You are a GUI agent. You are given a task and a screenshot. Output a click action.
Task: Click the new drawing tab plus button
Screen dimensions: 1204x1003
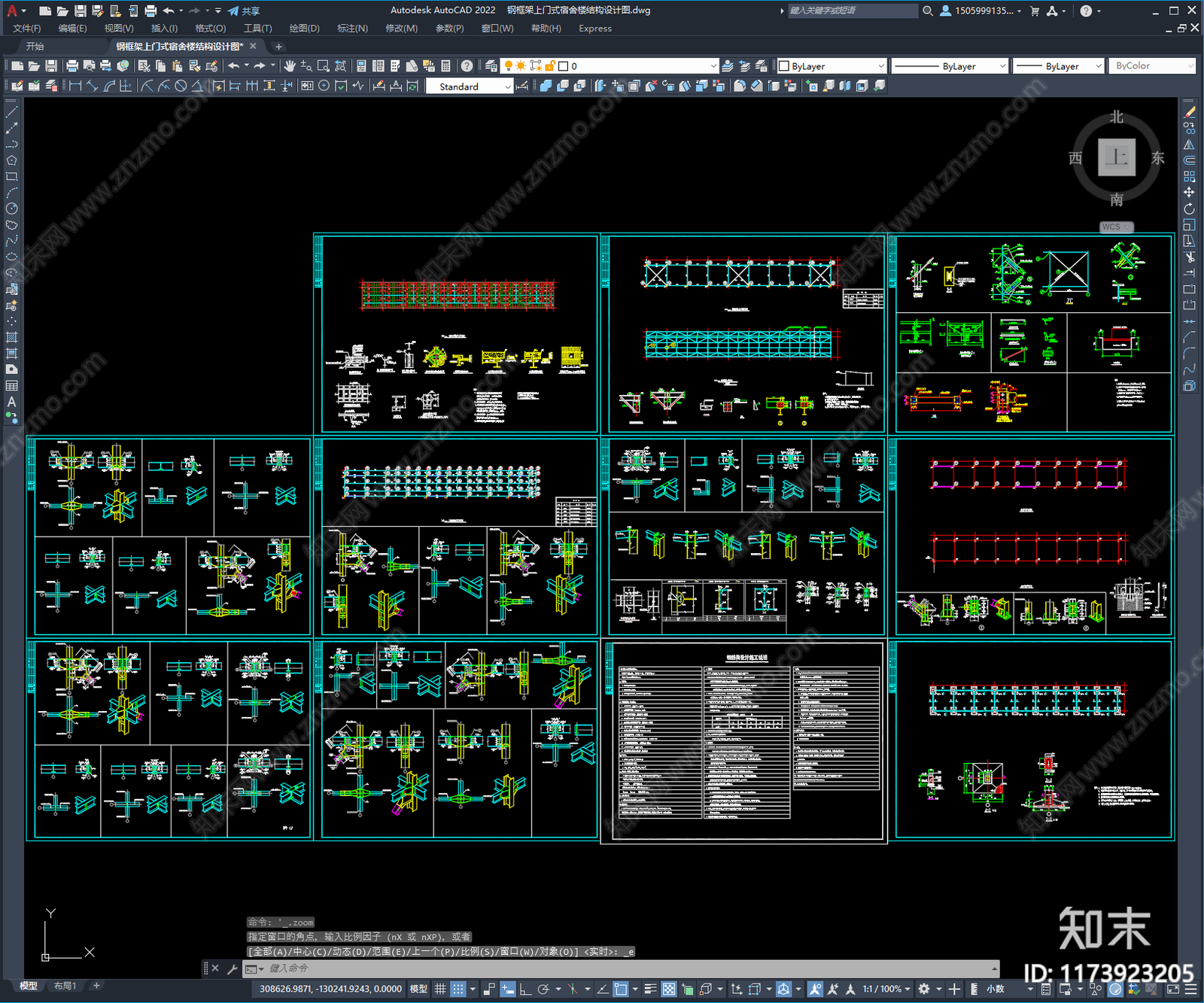(x=278, y=47)
